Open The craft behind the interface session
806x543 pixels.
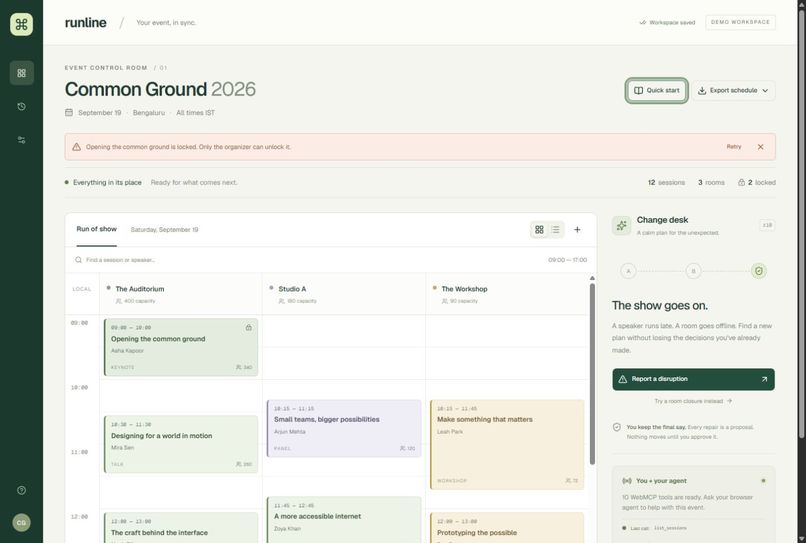pos(181,528)
